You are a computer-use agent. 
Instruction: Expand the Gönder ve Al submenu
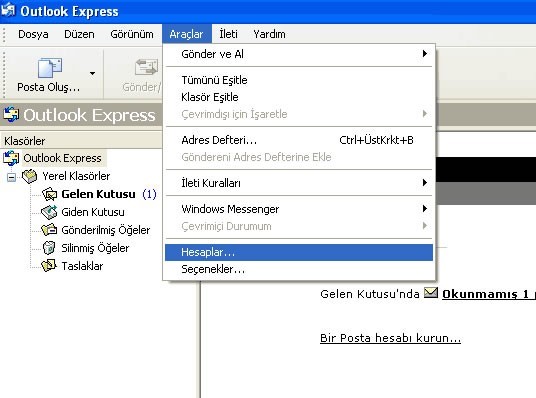[x=299, y=54]
